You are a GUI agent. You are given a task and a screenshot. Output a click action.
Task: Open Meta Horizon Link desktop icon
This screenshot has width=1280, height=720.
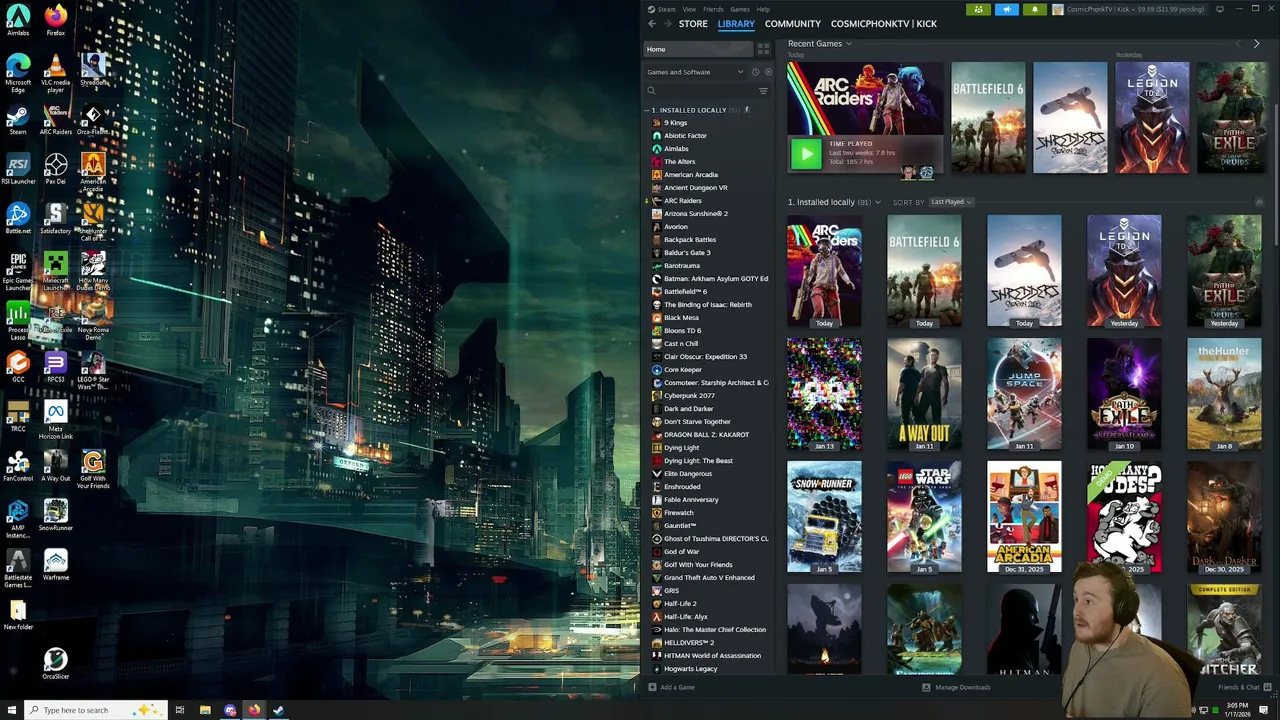56,420
